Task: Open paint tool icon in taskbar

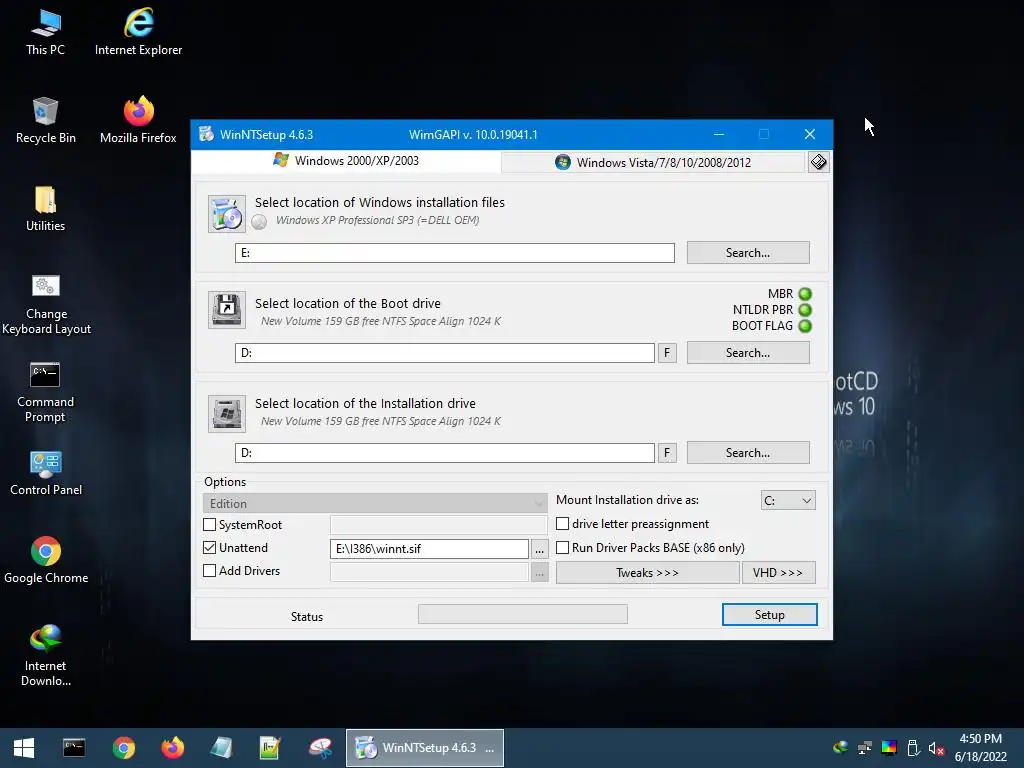Action: tap(320, 748)
